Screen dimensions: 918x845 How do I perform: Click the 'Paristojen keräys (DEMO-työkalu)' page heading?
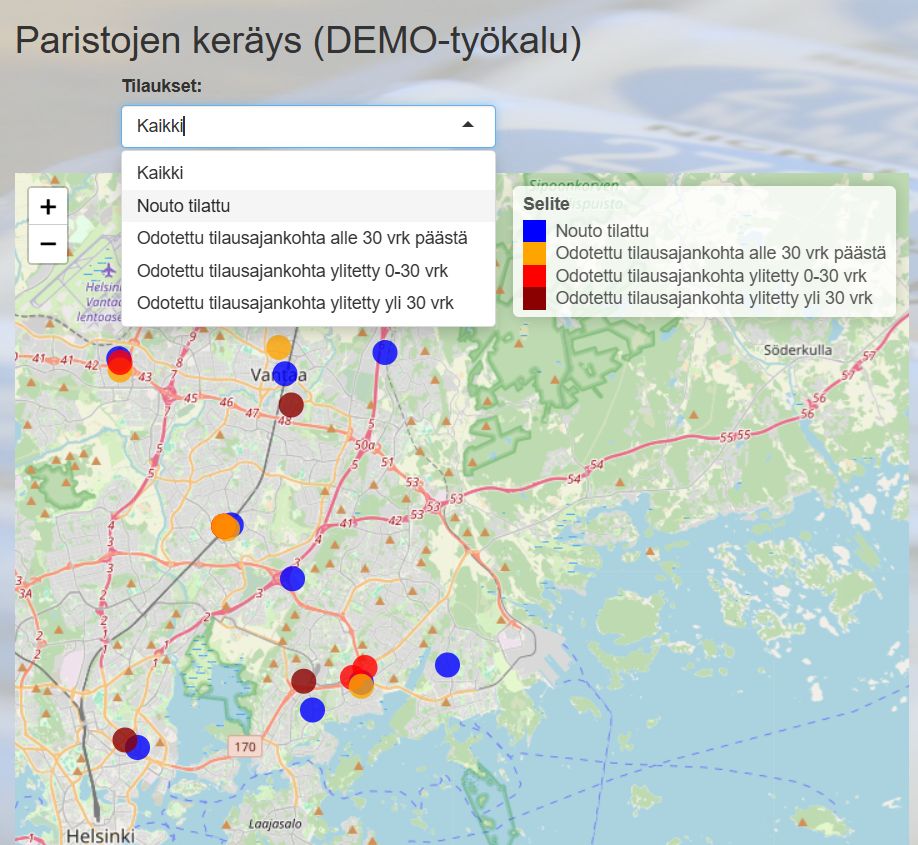(298, 40)
